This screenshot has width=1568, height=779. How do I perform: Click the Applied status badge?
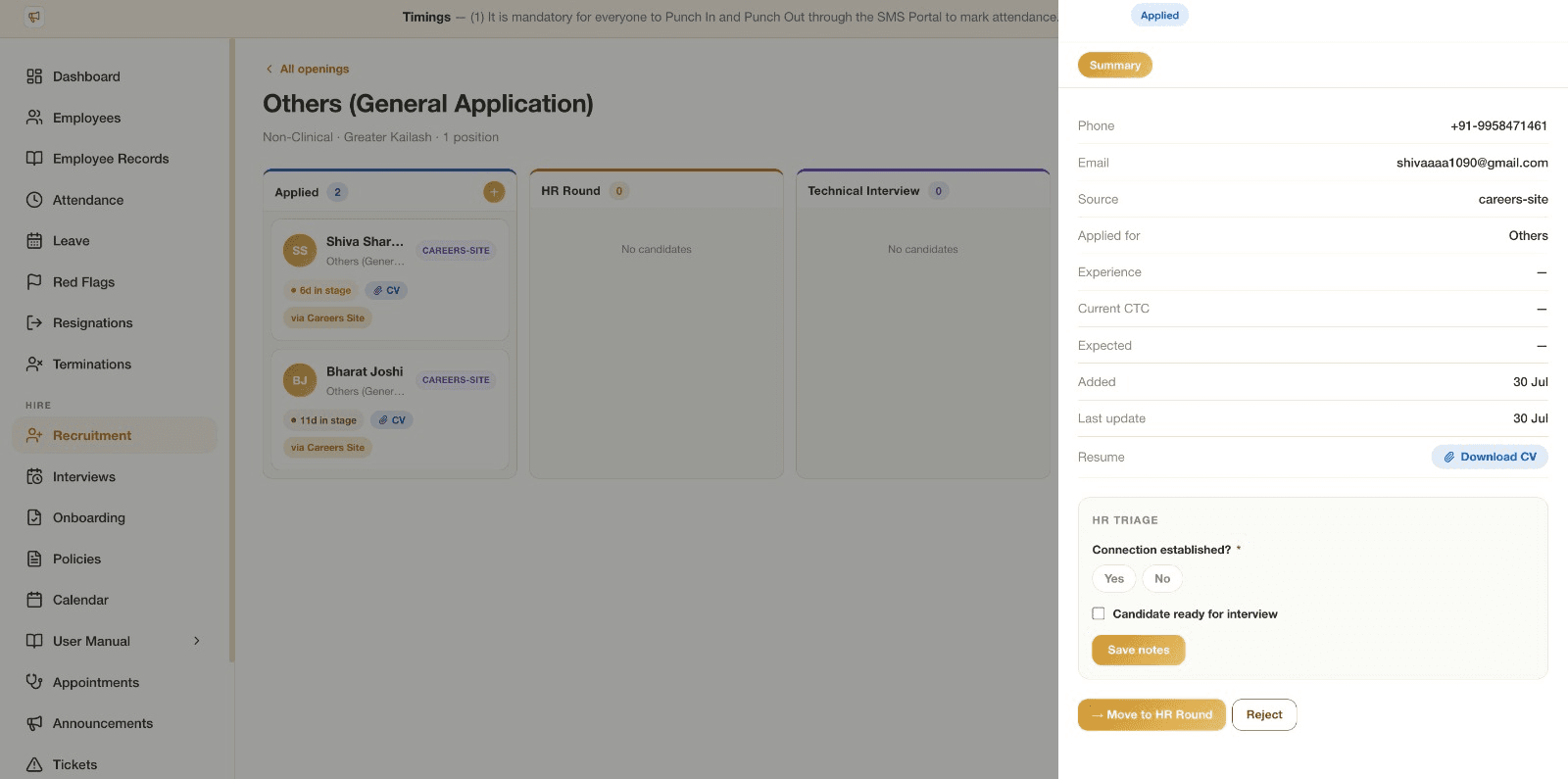click(1159, 15)
